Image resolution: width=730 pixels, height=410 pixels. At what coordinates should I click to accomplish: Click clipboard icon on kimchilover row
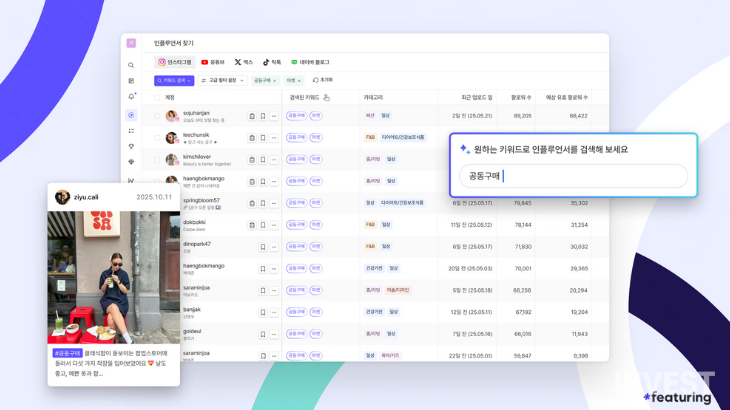[252, 158]
